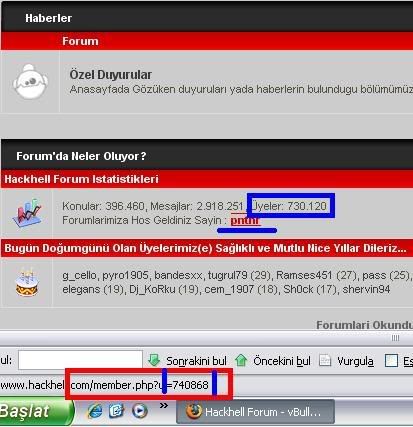
Task: Click the Konular: 396.460 statistic text
Action: (x=103, y=206)
